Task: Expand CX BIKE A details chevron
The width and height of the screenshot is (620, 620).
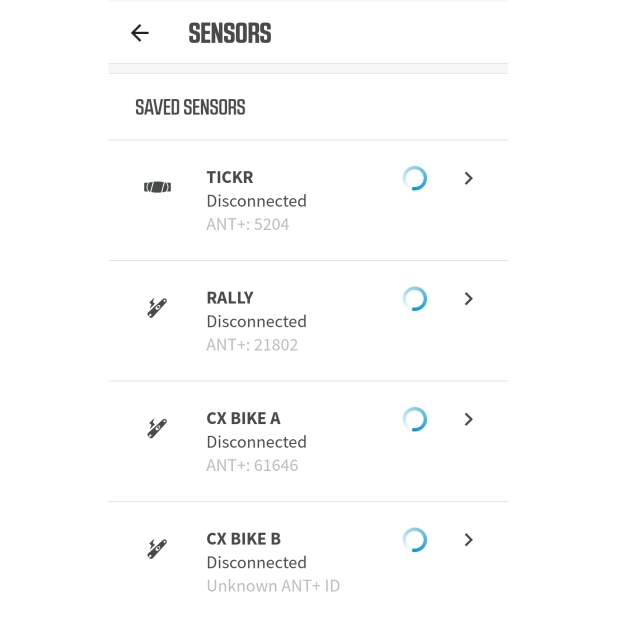Action: coord(468,419)
